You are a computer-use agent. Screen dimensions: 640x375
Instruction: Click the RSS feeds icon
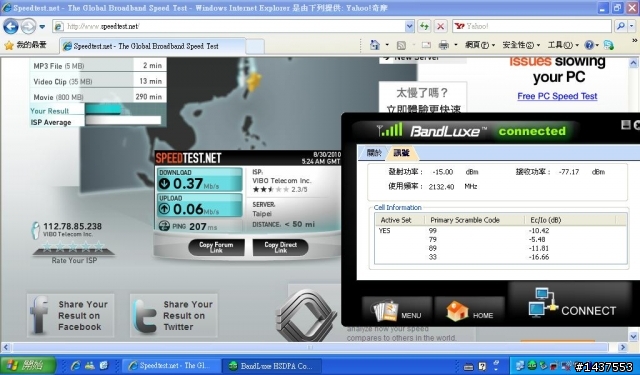[401, 45]
